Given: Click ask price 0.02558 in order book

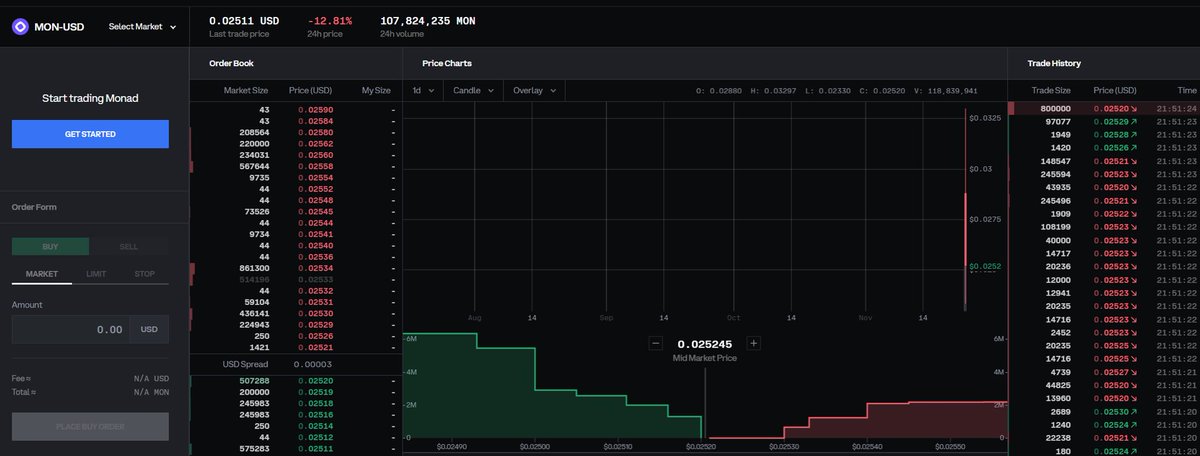Looking at the screenshot, I should (x=316, y=166).
